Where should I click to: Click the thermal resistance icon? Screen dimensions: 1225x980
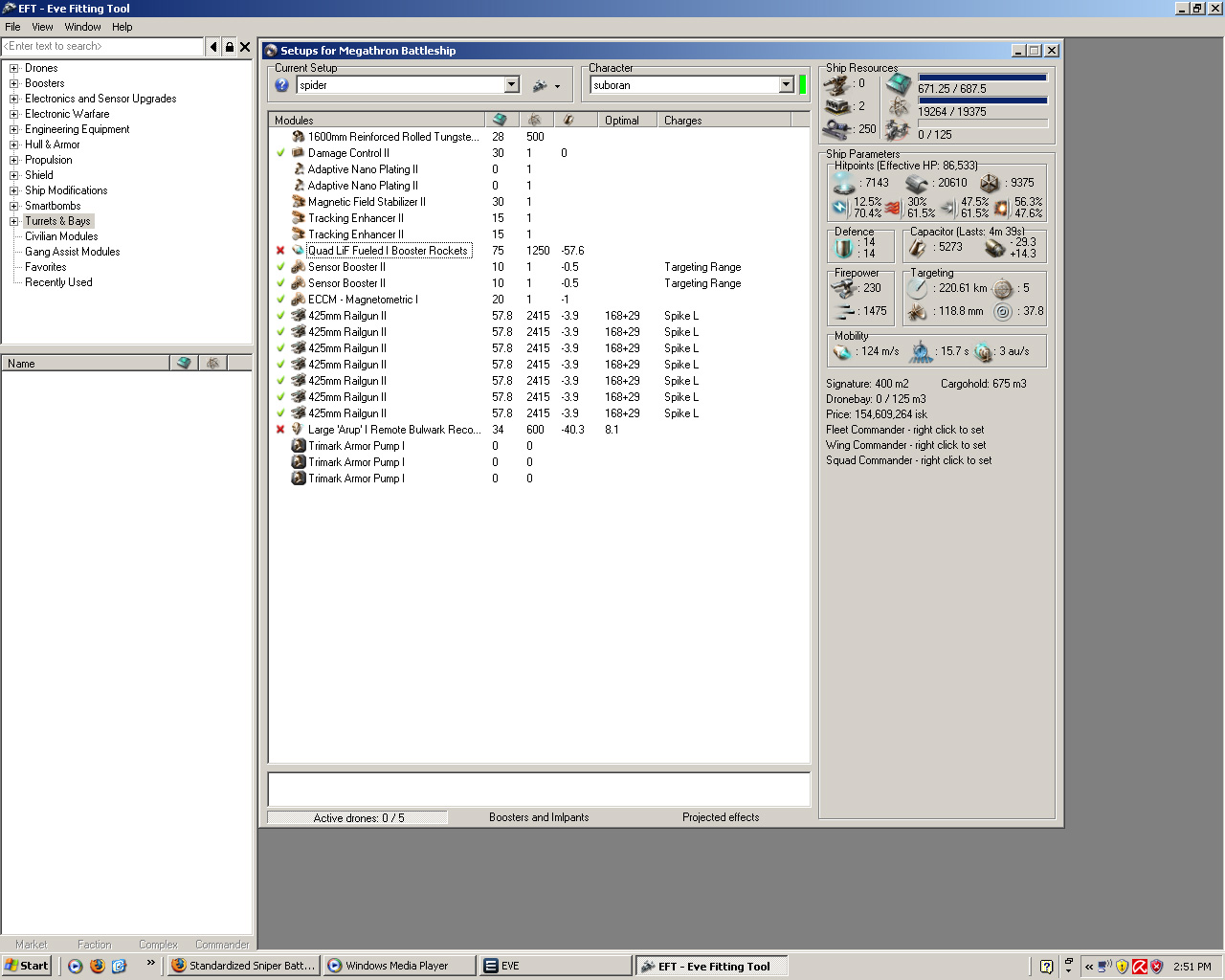(x=894, y=208)
